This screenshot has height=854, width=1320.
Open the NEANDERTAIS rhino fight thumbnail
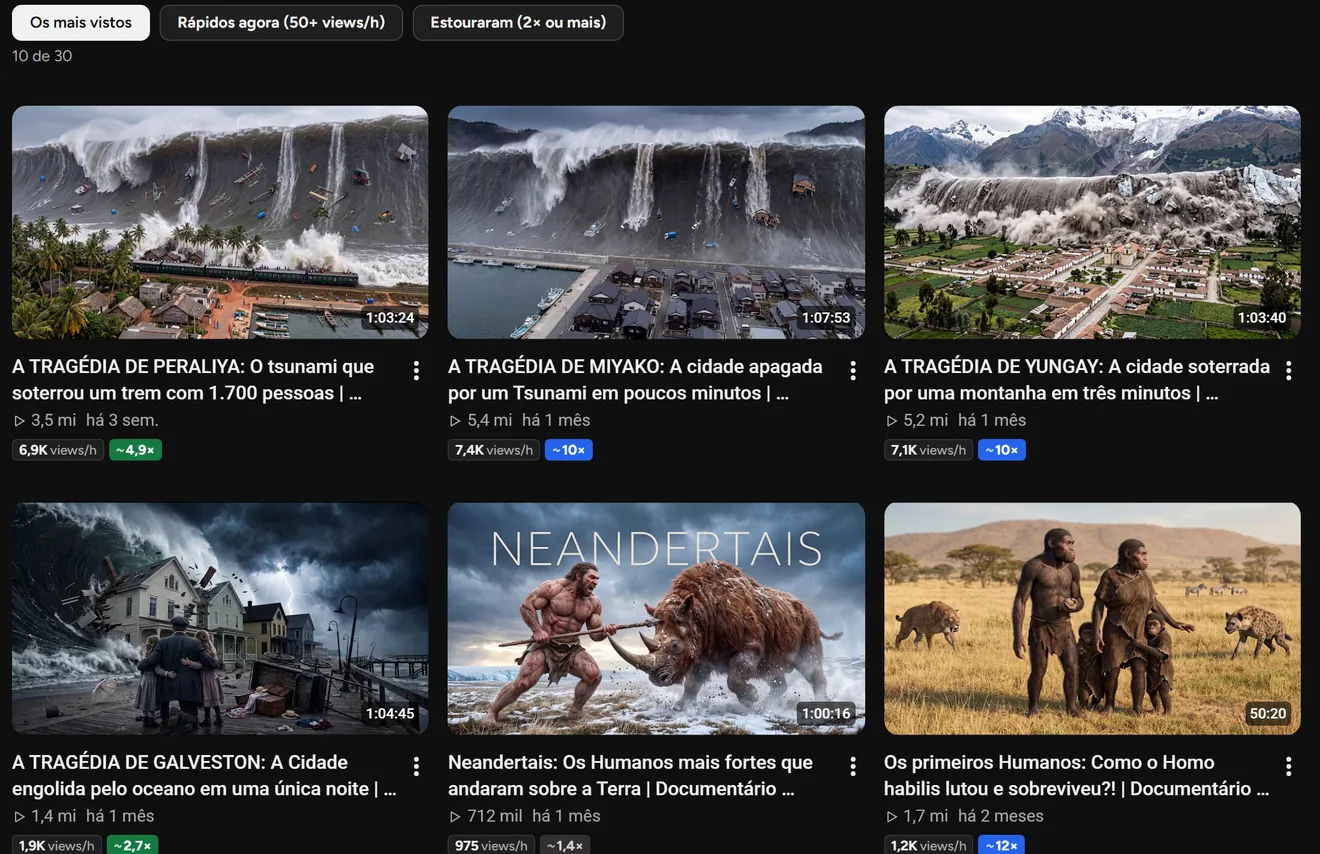656,619
